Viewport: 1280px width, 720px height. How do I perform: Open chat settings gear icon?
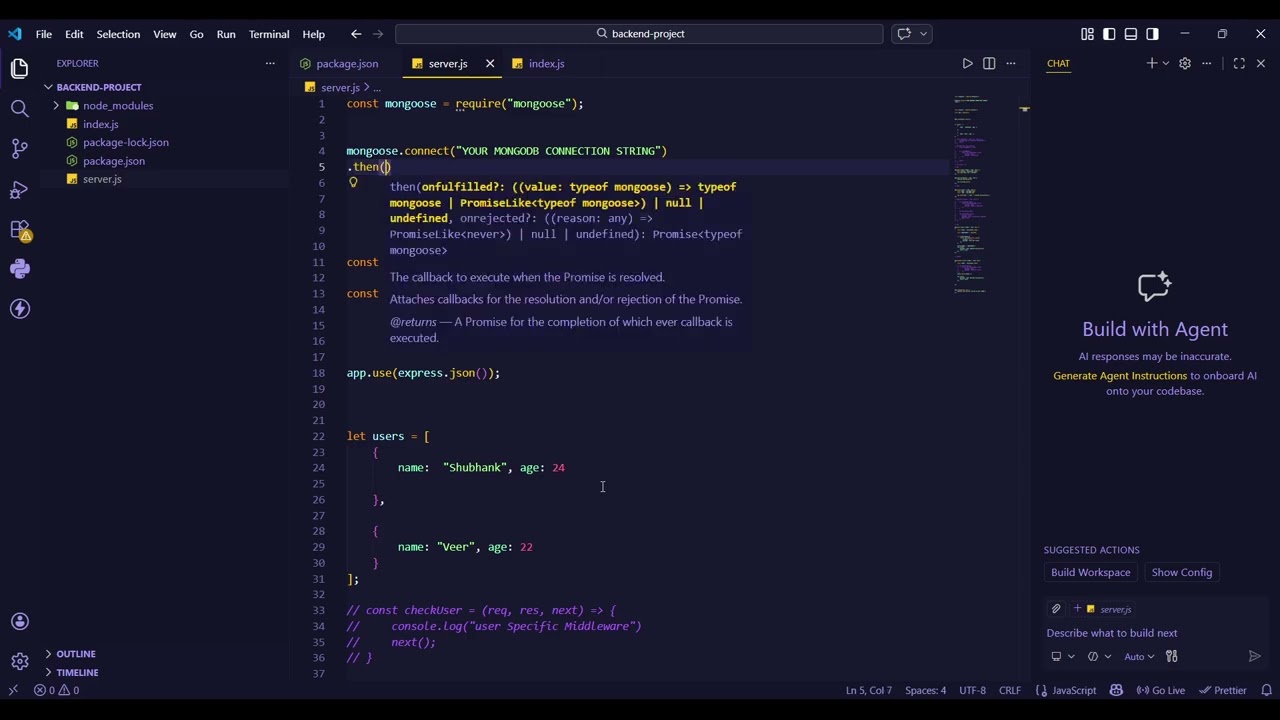click(x=1185, y=63)
